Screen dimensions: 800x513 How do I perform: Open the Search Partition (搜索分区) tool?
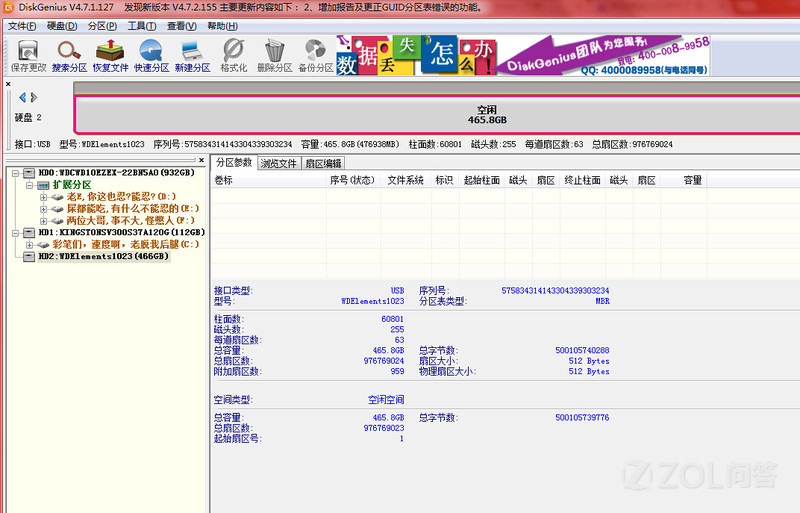coord(69,56)
